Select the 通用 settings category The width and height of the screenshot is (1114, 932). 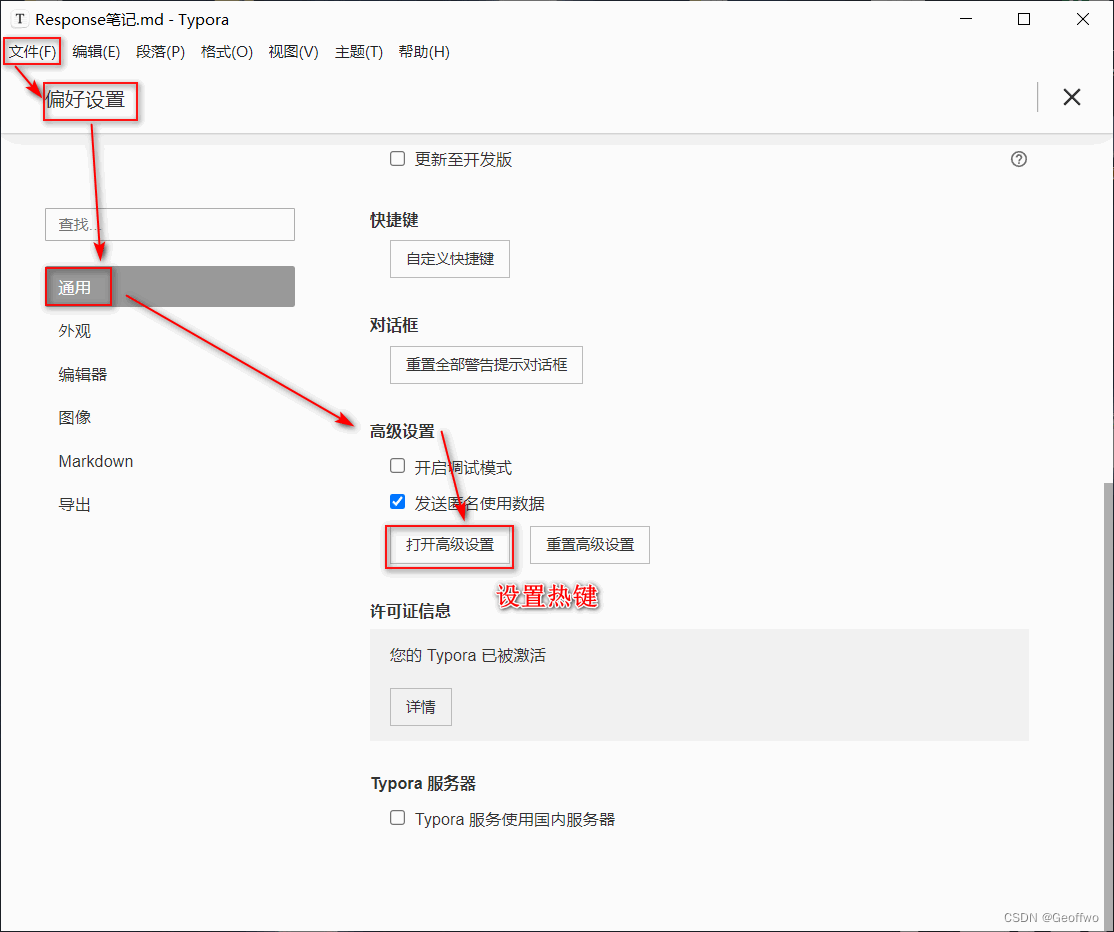(x=170, y=287)
